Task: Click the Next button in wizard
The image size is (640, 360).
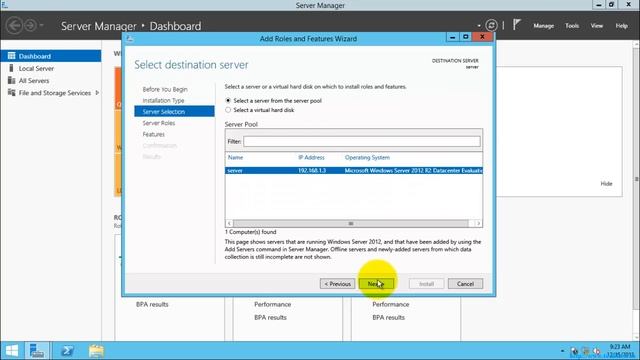Action: [x=376, y=284]
